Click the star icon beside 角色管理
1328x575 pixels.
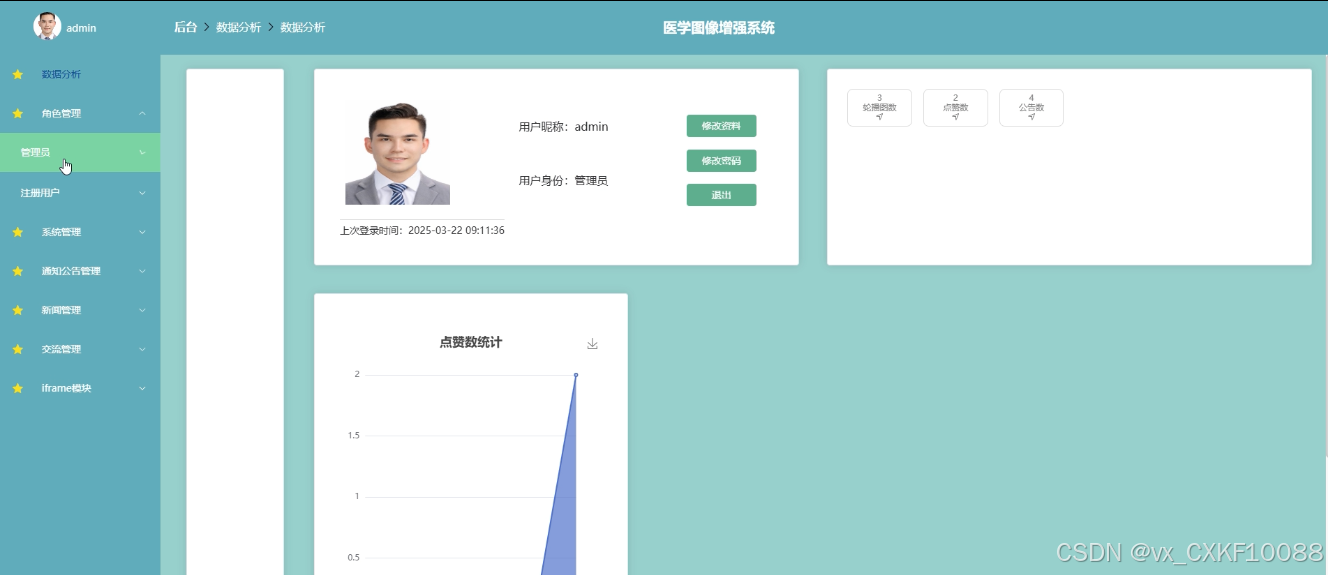click(17, 113)
